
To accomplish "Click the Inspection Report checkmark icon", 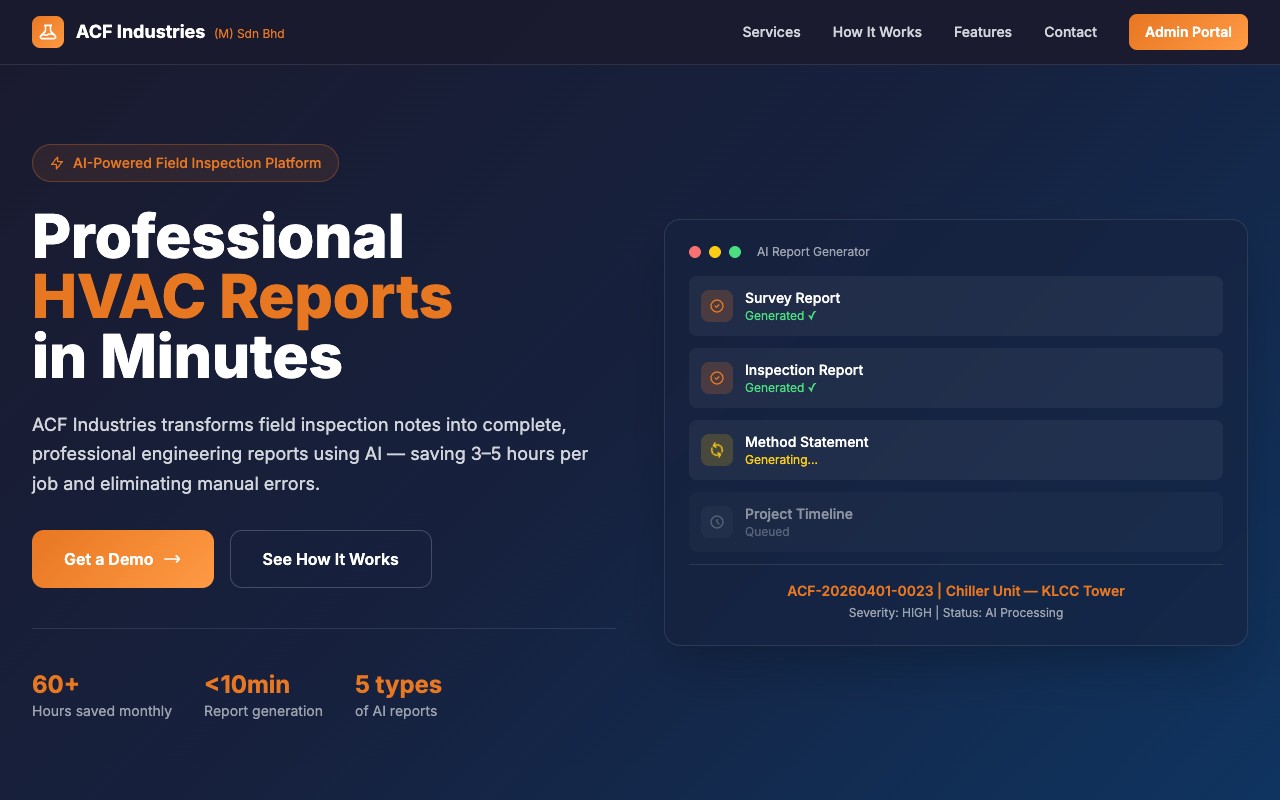I will (717, 378).
